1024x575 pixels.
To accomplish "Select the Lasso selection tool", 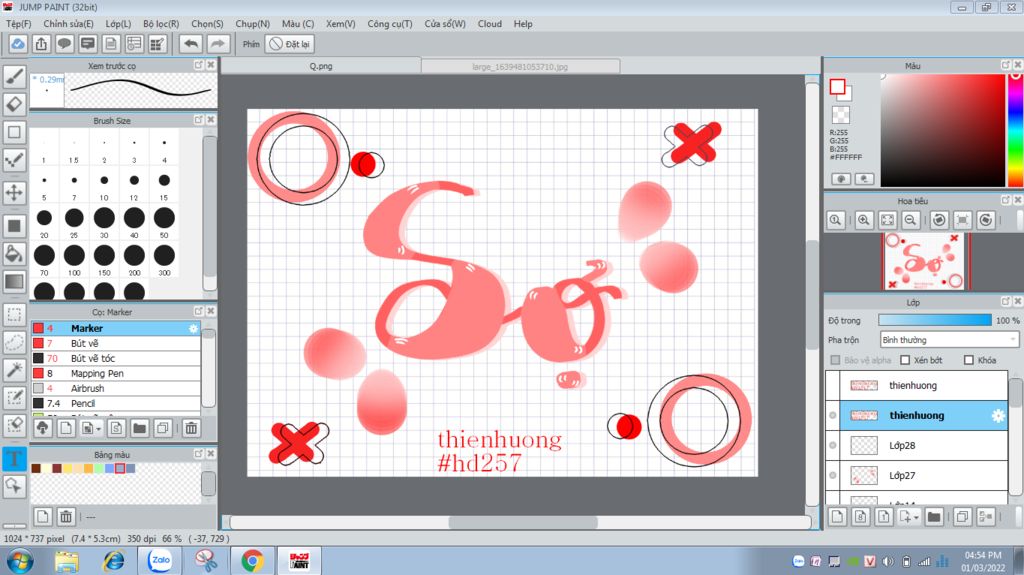I will click(x=14, y=342).
